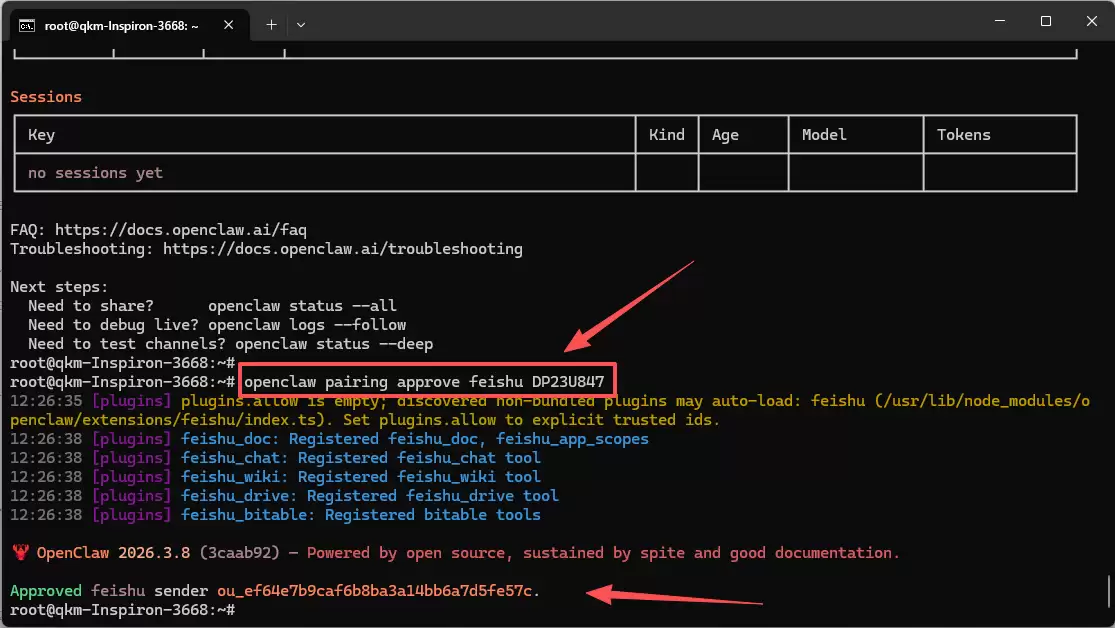Click the last shell prompt line
The width and height of the screenshot is (1115, 628).
tap(122, 610)
